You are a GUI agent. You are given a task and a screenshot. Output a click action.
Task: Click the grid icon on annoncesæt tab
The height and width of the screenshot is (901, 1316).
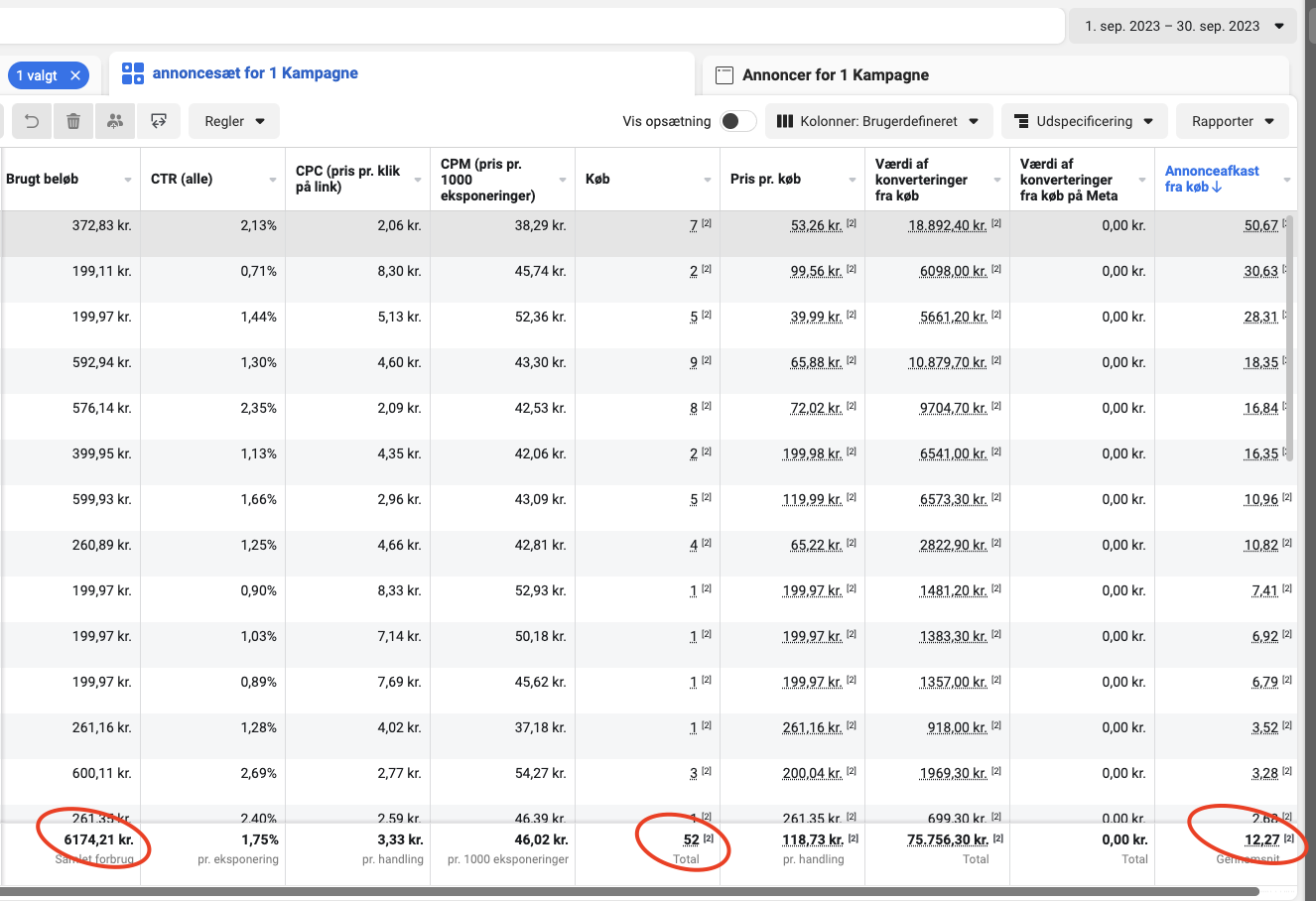pos(133,73)
